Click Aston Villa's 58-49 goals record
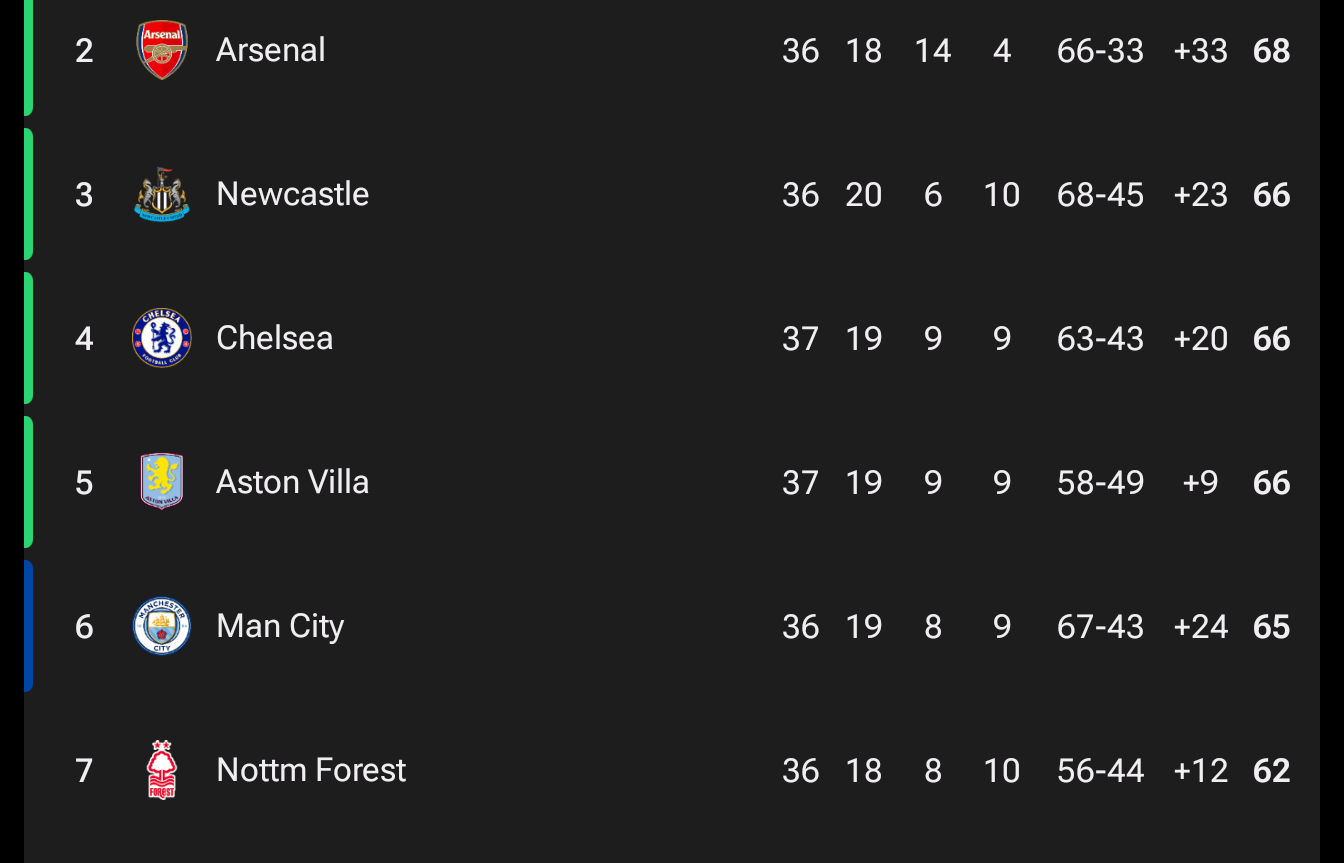The height and width of the screenshot is (863, 1344). pos(1100,483)
